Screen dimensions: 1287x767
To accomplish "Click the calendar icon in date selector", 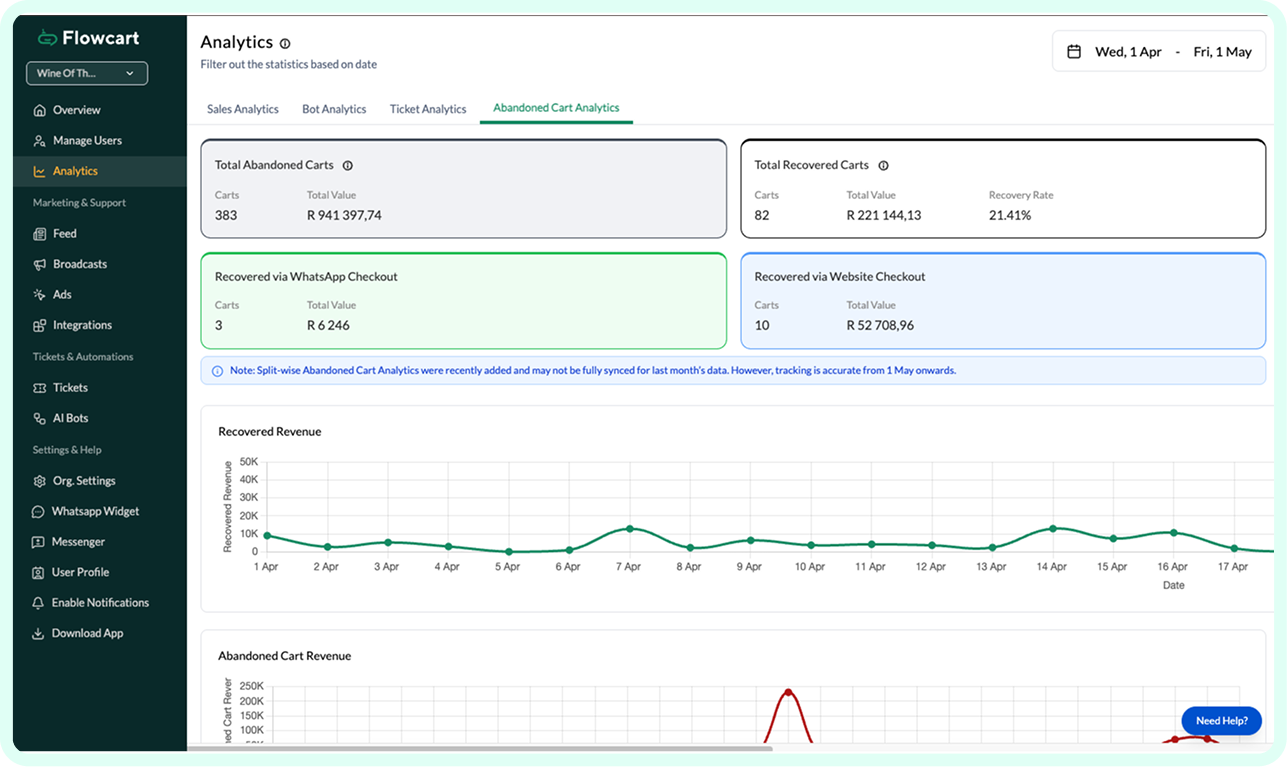I will (x=1074, y=52).
